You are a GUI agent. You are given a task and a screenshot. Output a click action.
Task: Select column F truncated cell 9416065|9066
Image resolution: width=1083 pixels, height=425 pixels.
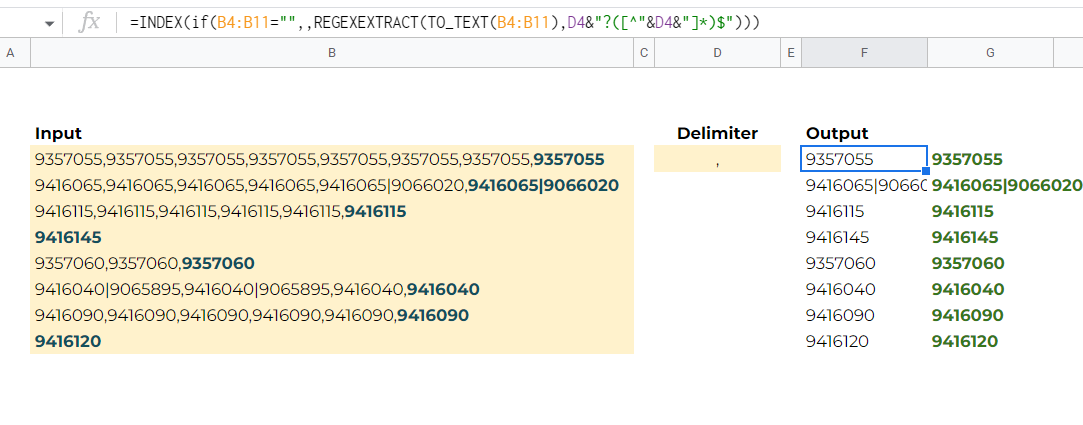click(x=863, y=185)
